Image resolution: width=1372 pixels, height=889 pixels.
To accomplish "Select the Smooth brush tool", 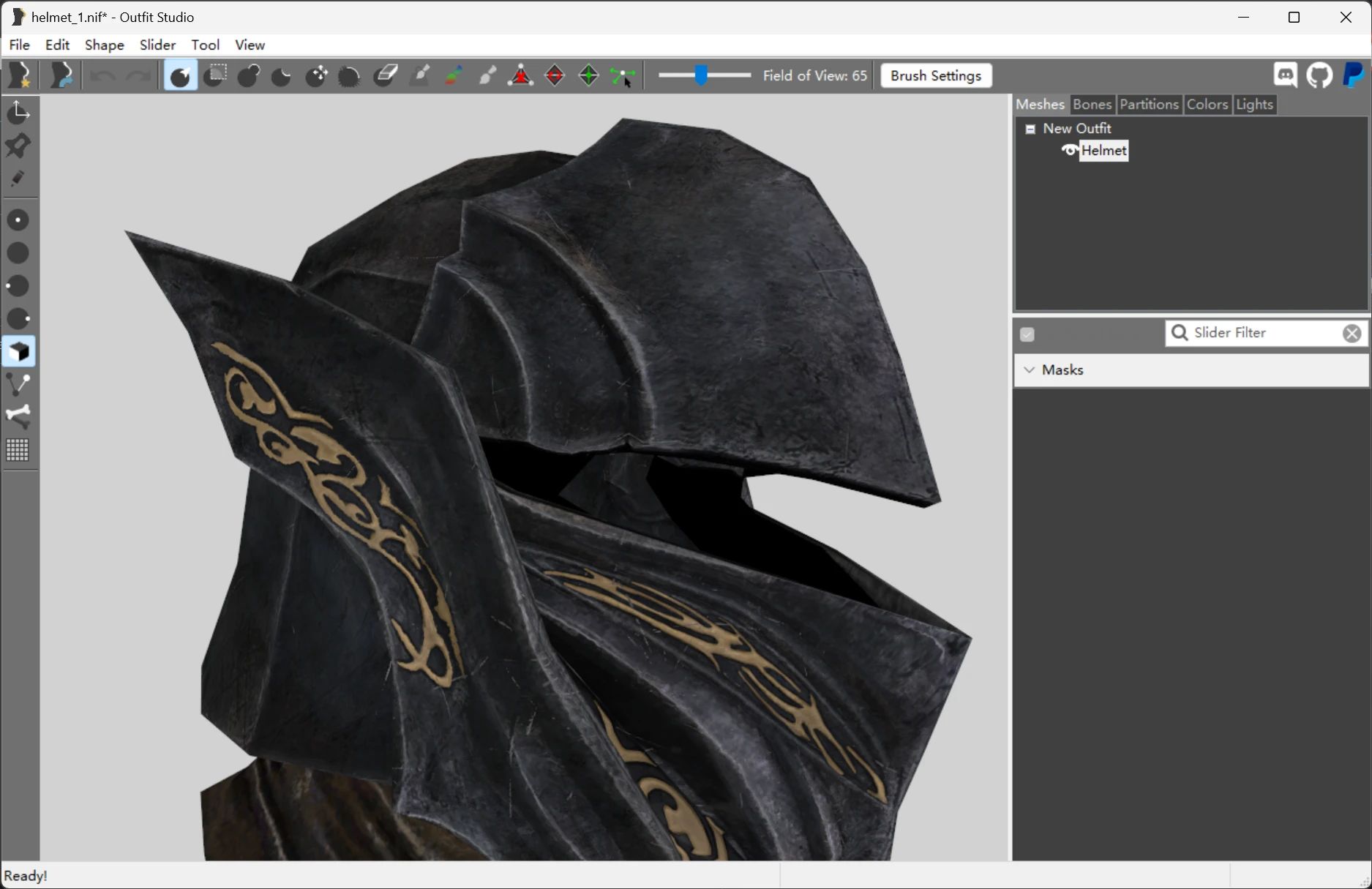I will click(349, 75).
